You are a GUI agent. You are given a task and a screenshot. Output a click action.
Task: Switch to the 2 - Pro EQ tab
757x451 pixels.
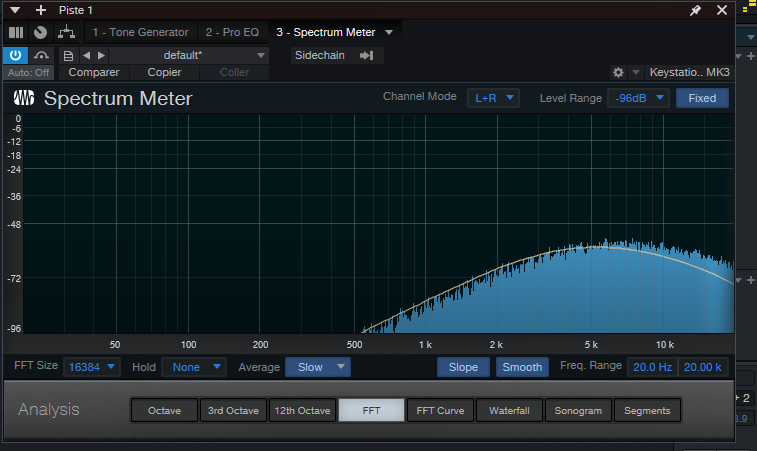point(232,32)
